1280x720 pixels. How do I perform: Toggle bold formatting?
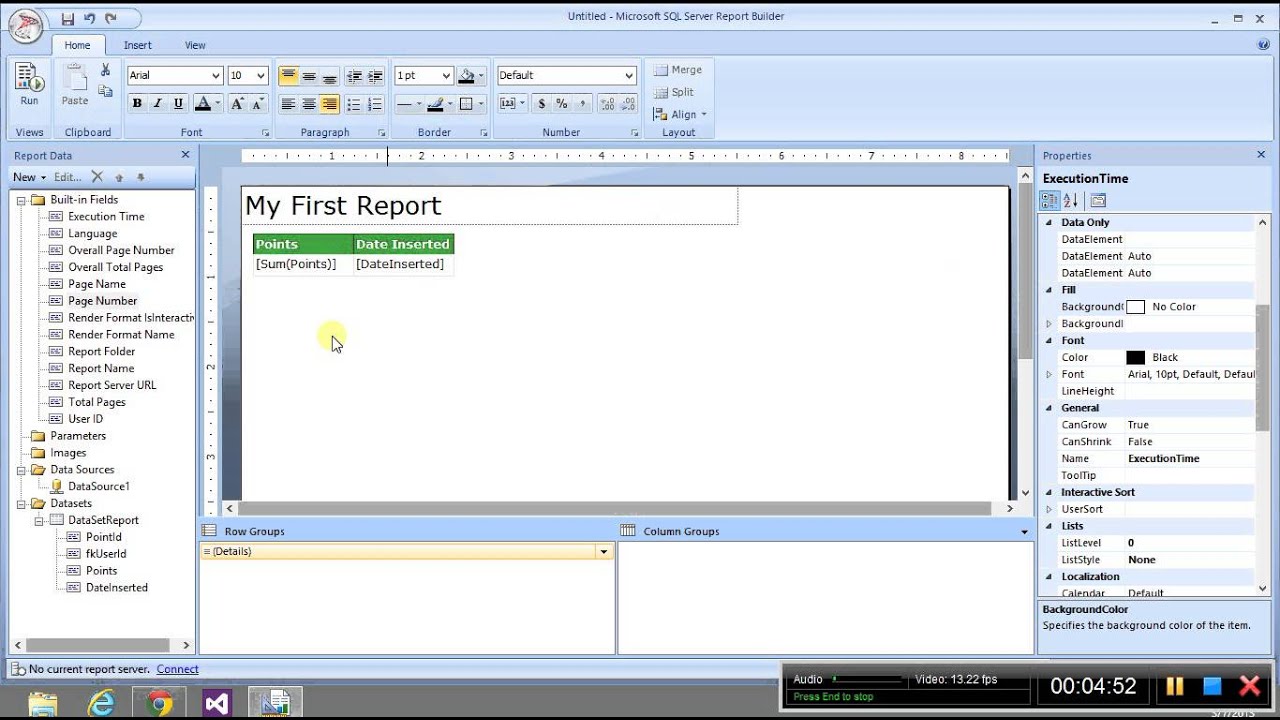pyautogui.click(x=136, y=103)
